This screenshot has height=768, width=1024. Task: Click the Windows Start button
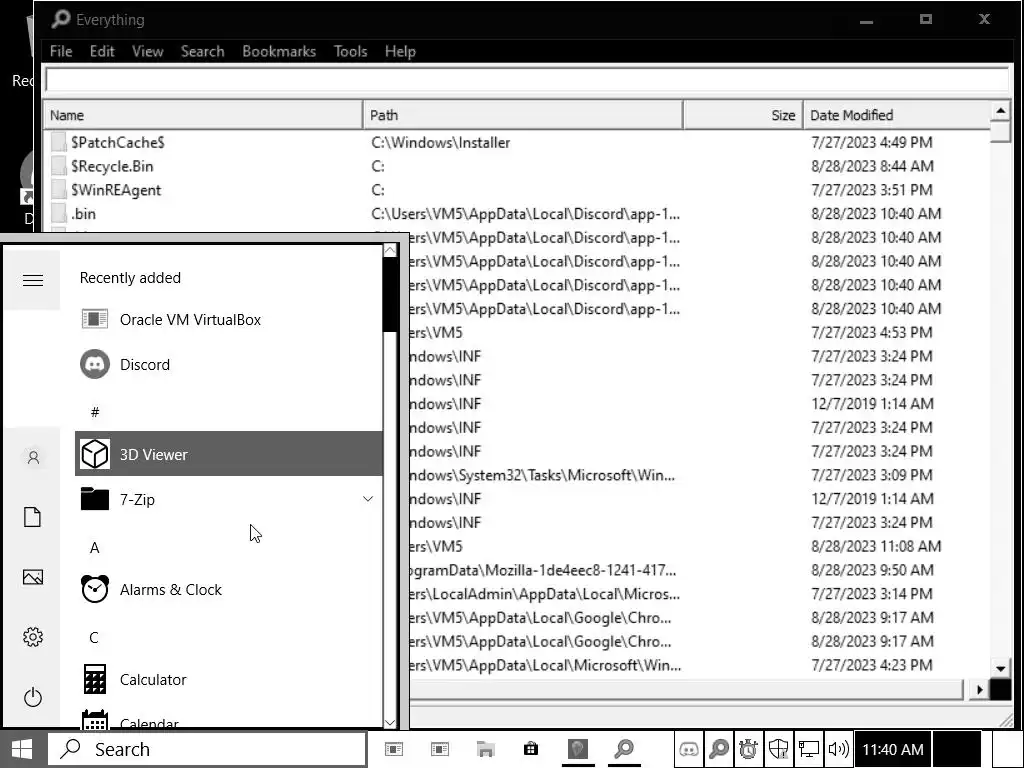pos(22,749)
